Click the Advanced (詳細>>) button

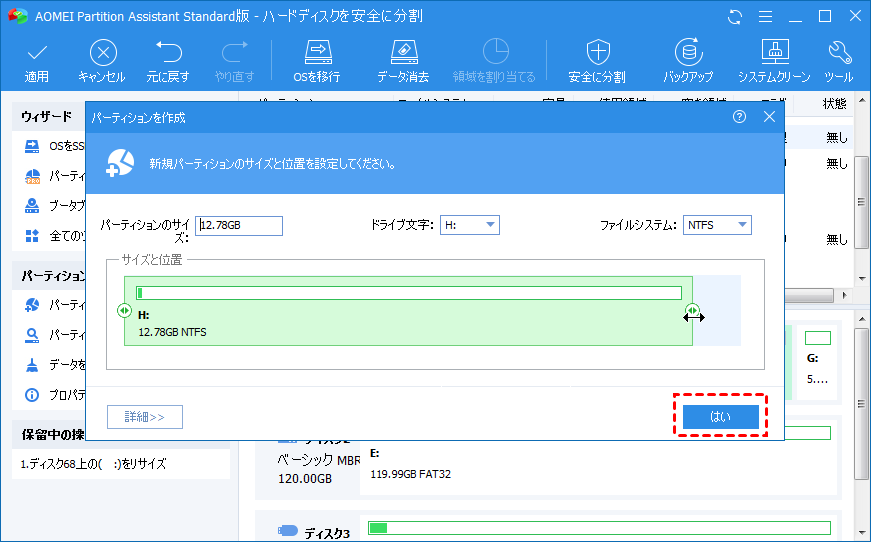[145, 417]
